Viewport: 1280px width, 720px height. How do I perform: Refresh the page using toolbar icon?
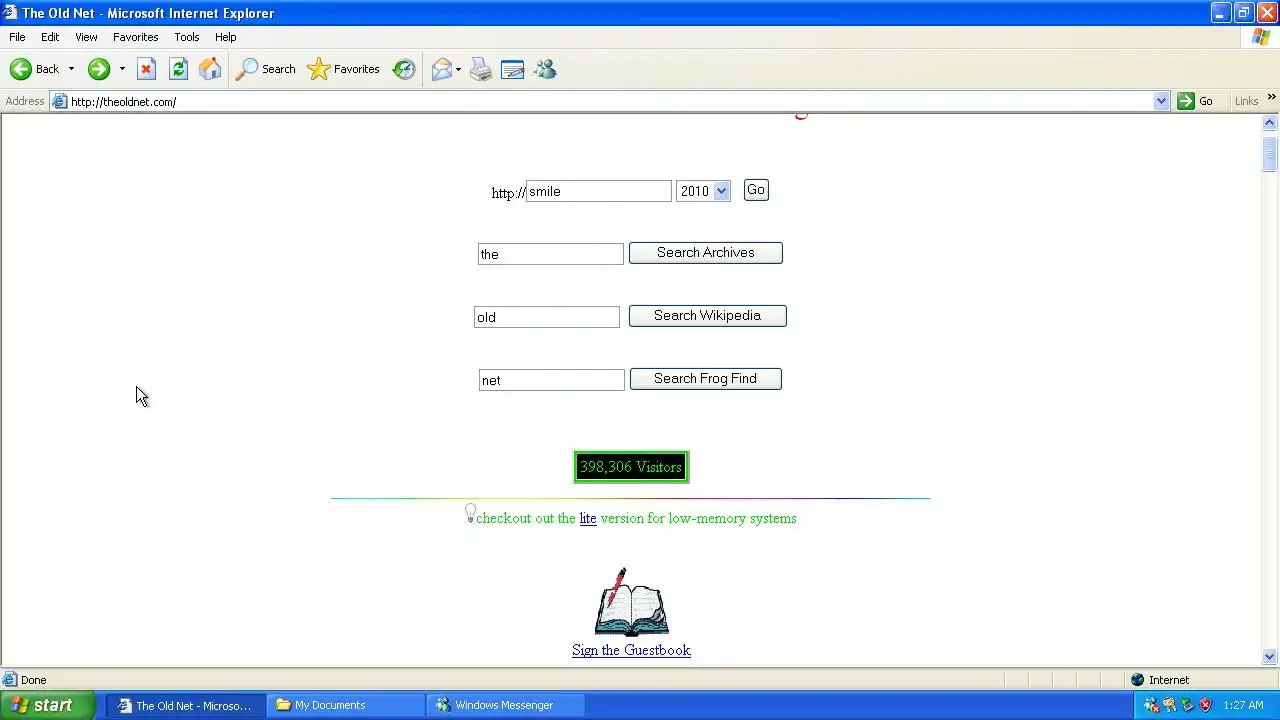pos(178,69)
